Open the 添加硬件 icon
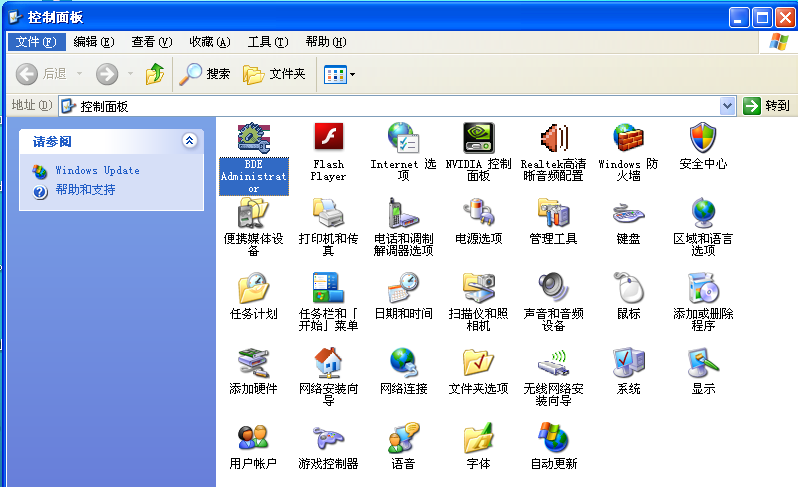Viewport: 798px width, 487px height. click(253, 363)
